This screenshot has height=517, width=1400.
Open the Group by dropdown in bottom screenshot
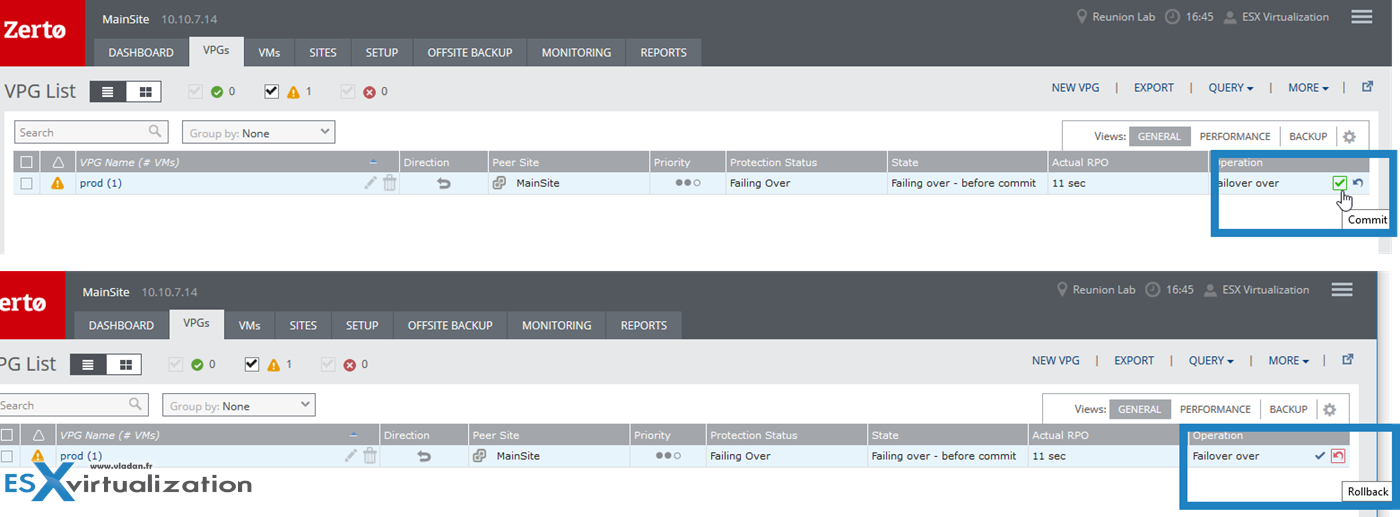[239, 405]
